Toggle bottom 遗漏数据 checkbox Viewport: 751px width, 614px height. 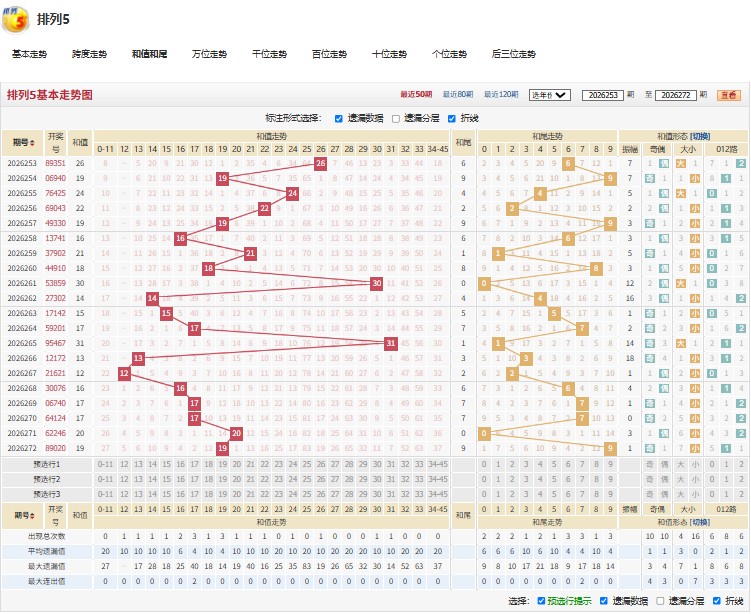click(604, 601)
